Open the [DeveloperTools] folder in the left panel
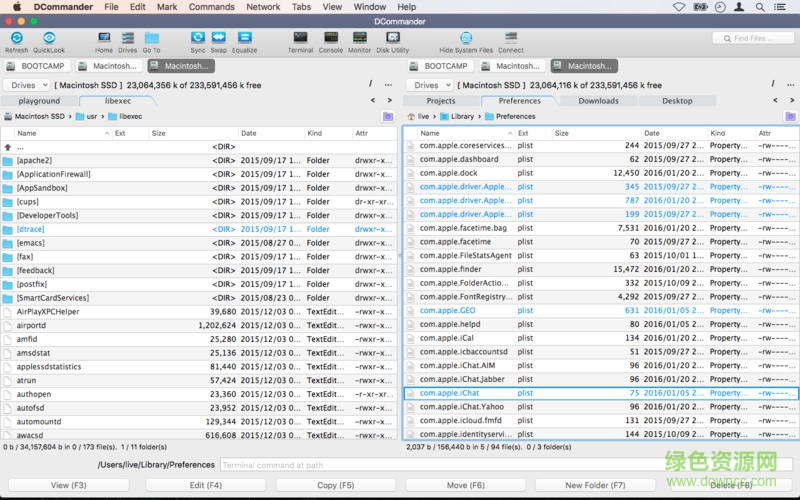Viewport: 800px width, 500px height. pyautogui.click(x=47, y=215)
